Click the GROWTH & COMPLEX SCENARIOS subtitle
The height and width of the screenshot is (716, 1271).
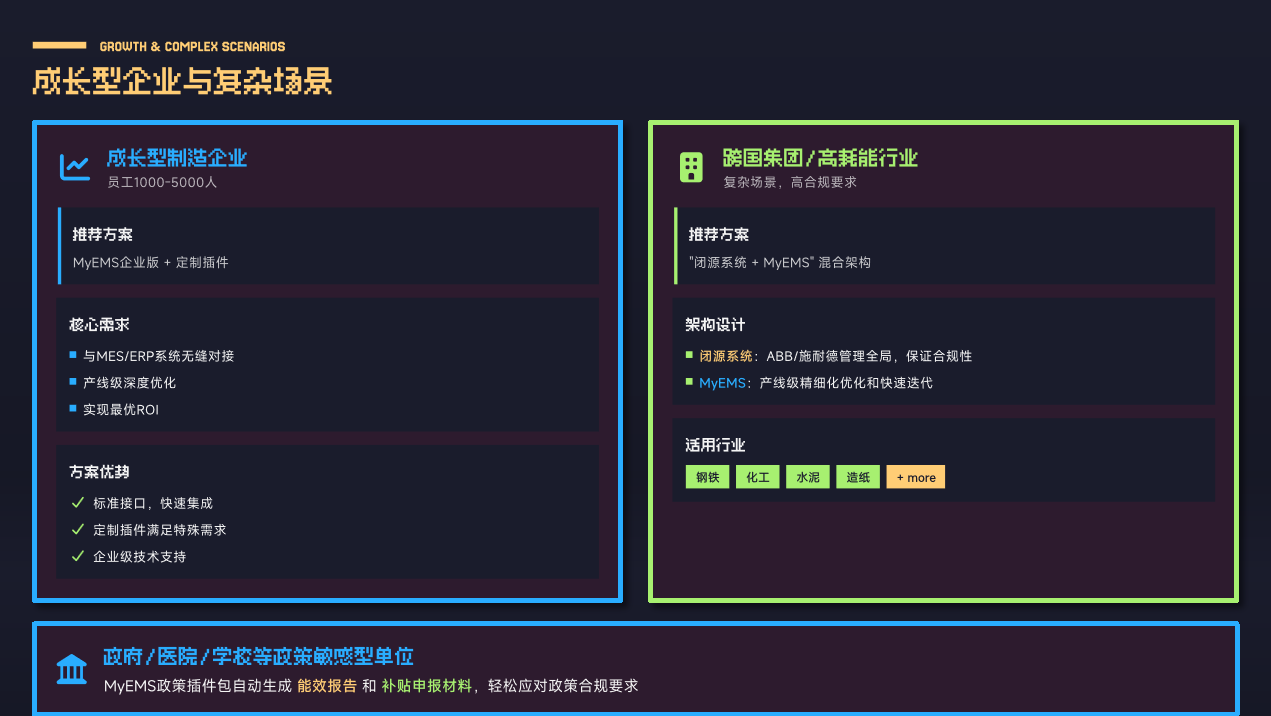192,46
